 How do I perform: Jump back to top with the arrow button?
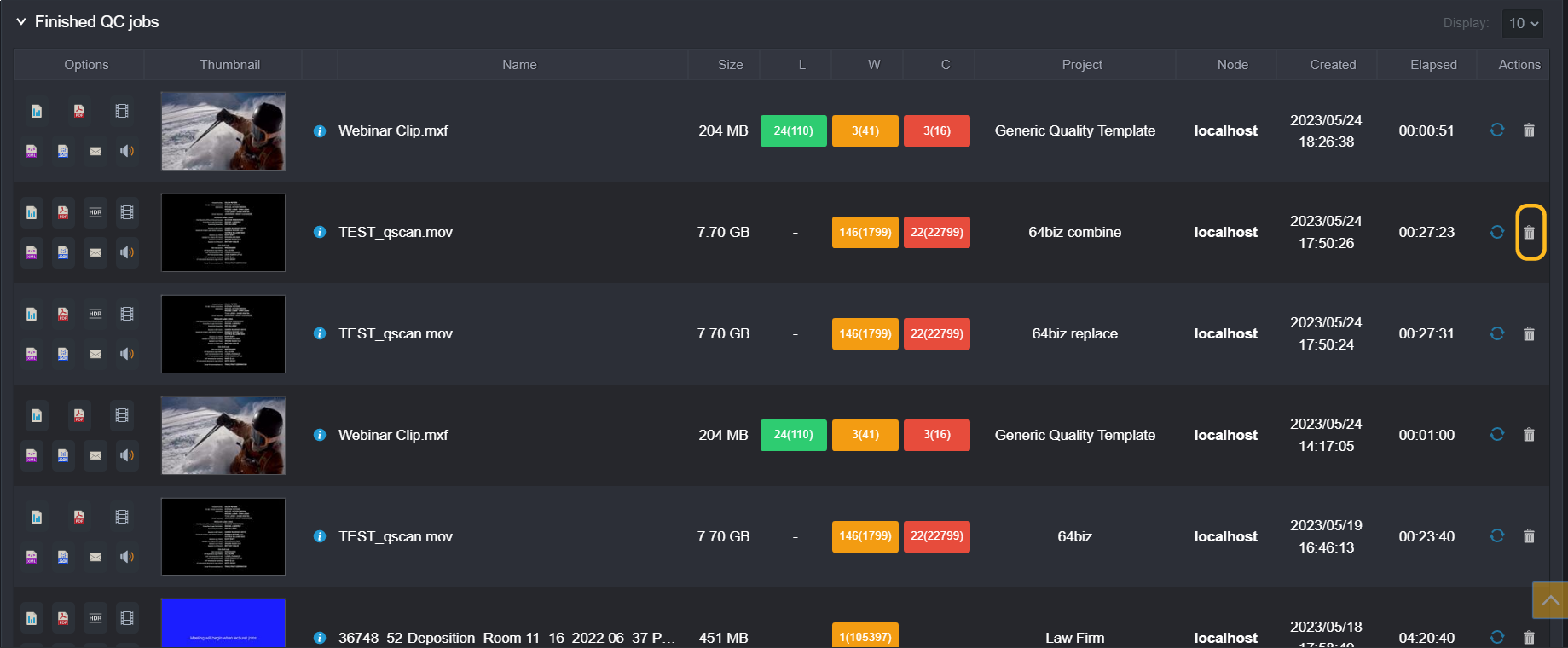pos(1550,600)
